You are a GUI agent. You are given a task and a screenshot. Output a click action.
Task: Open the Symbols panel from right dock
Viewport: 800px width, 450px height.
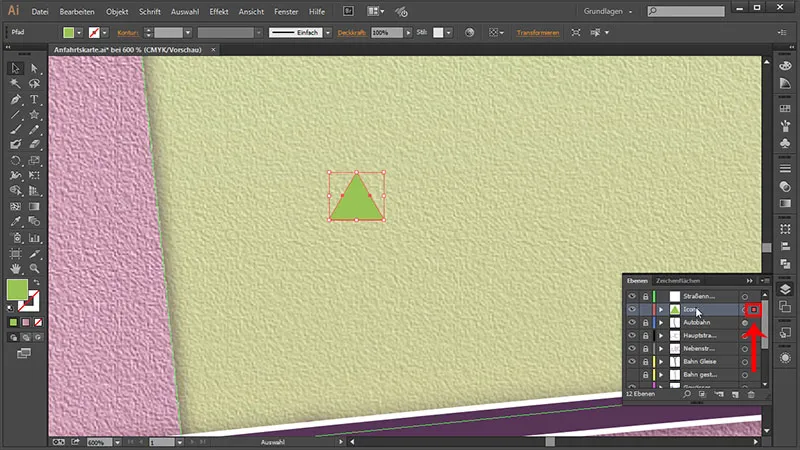785,143
